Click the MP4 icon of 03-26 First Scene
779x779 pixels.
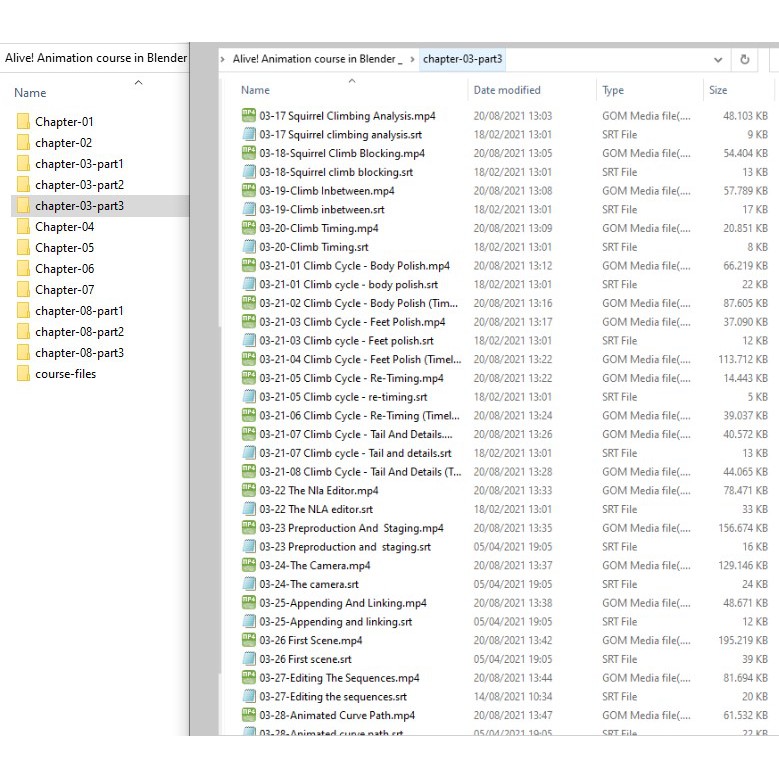249,640
